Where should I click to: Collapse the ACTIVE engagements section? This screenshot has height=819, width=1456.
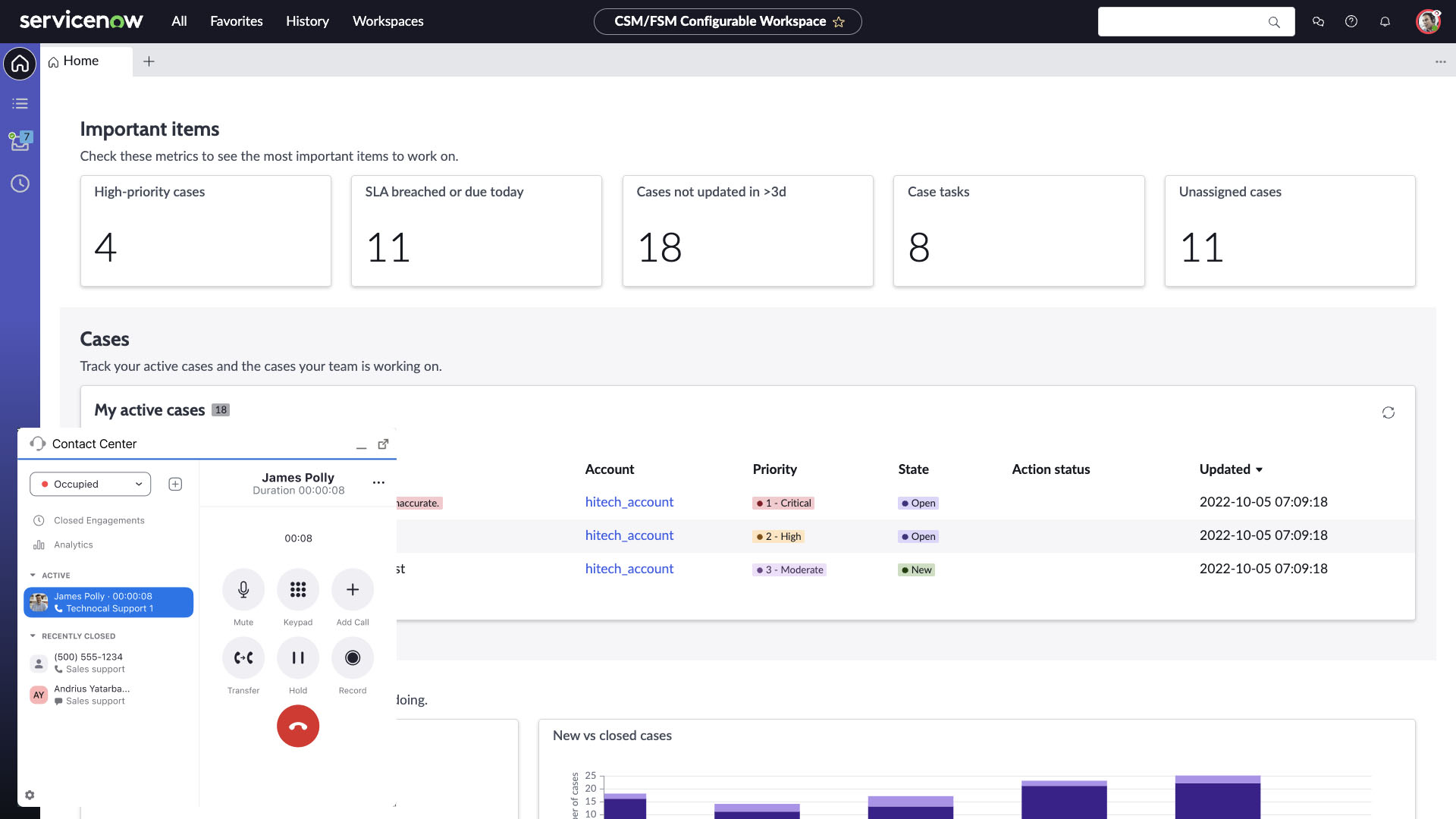point(33,575)
